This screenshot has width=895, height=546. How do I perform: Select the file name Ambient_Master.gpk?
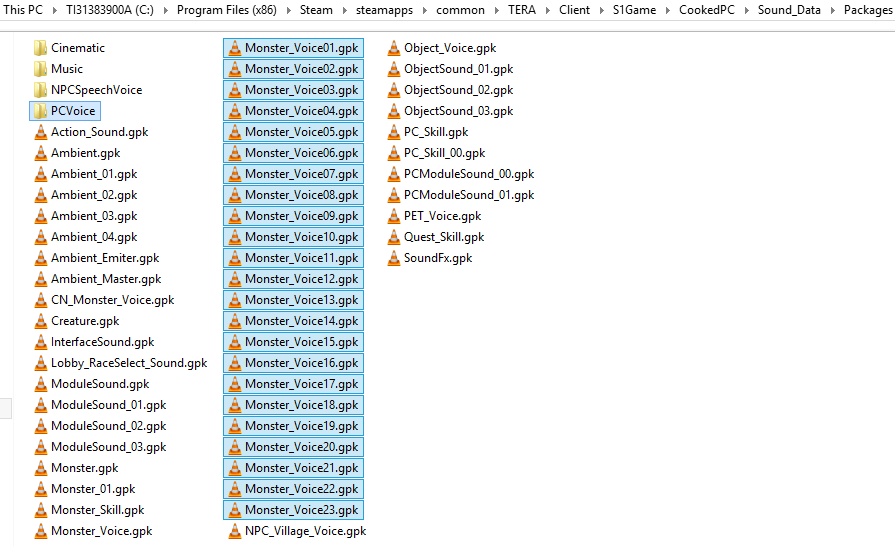pyautogui.click(x=106, y=279)
